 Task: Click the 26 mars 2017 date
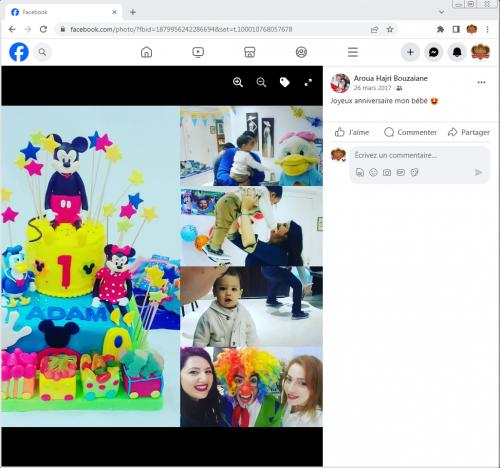(372, 88)
